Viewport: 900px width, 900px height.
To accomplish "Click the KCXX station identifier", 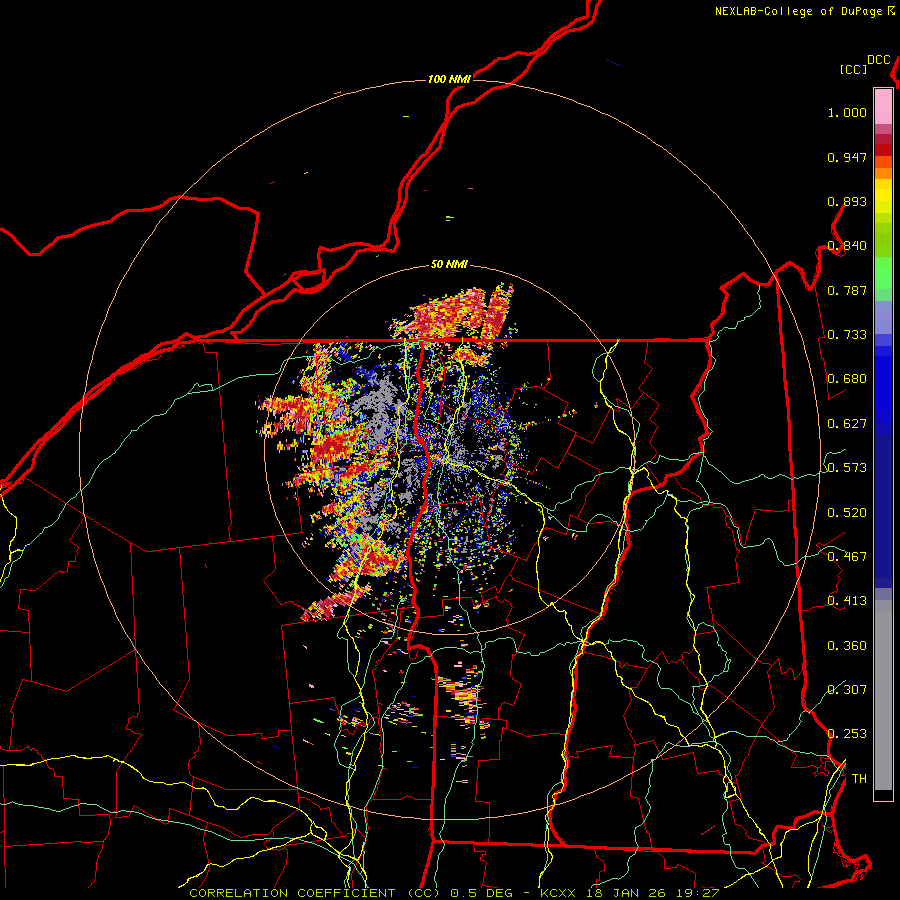I will 558,893.
